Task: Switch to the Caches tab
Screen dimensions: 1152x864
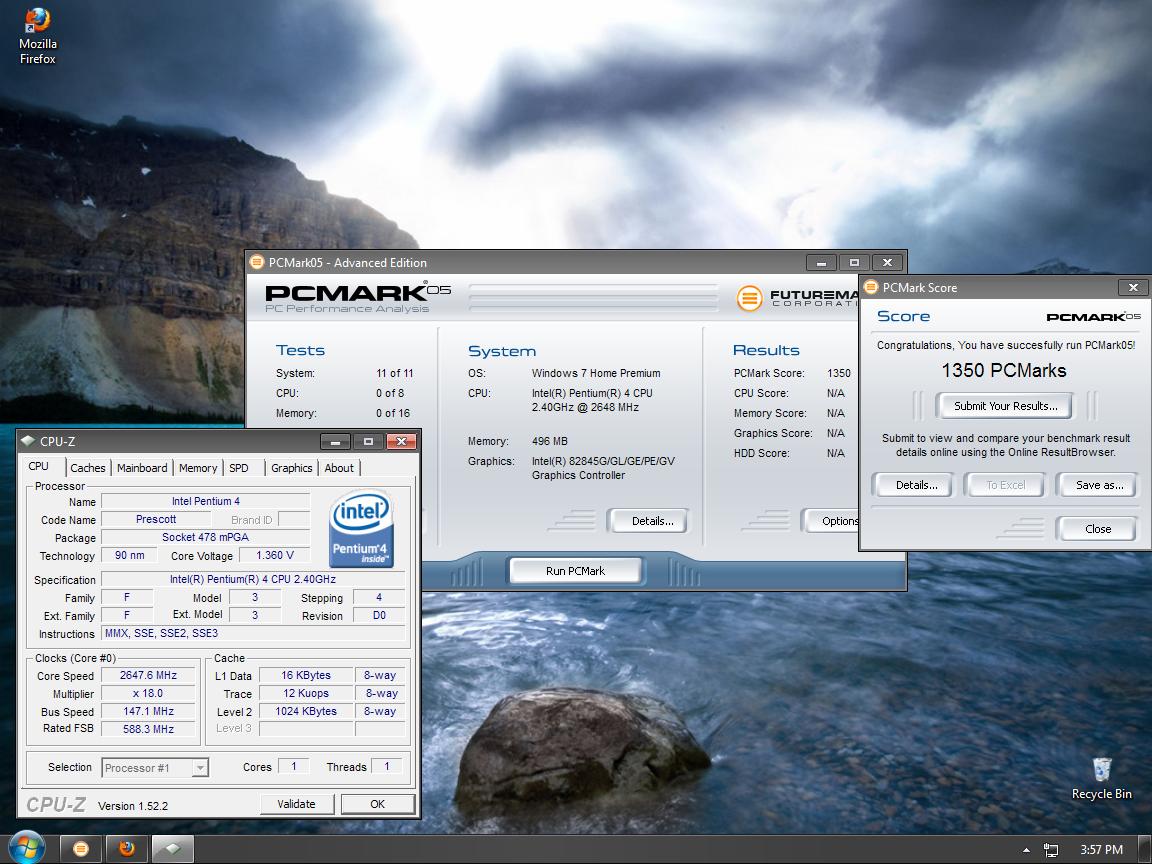Action: tap(87, 468)
